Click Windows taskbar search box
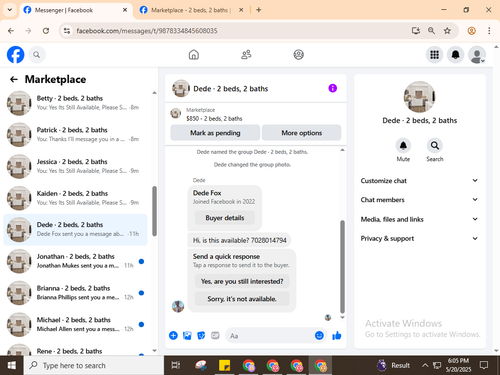500x375 pixels. (94, 365)
